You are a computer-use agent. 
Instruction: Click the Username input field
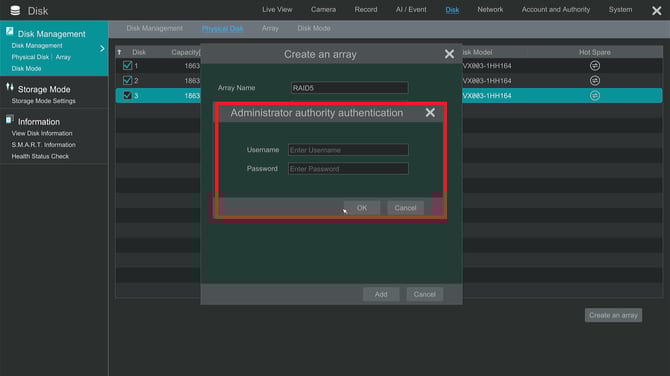point(348,150)
